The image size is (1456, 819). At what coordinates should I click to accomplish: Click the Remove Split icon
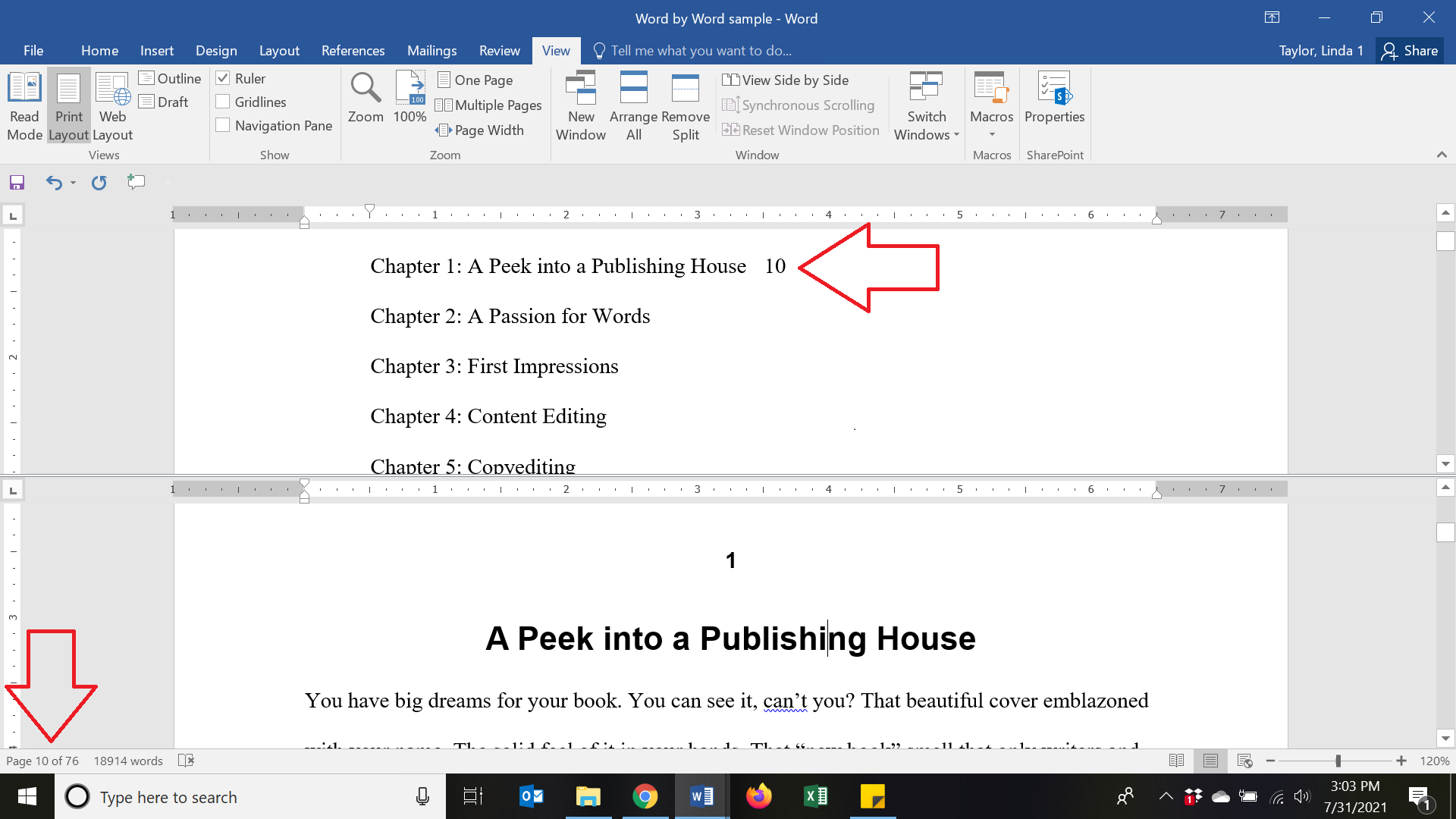[686, 105]
